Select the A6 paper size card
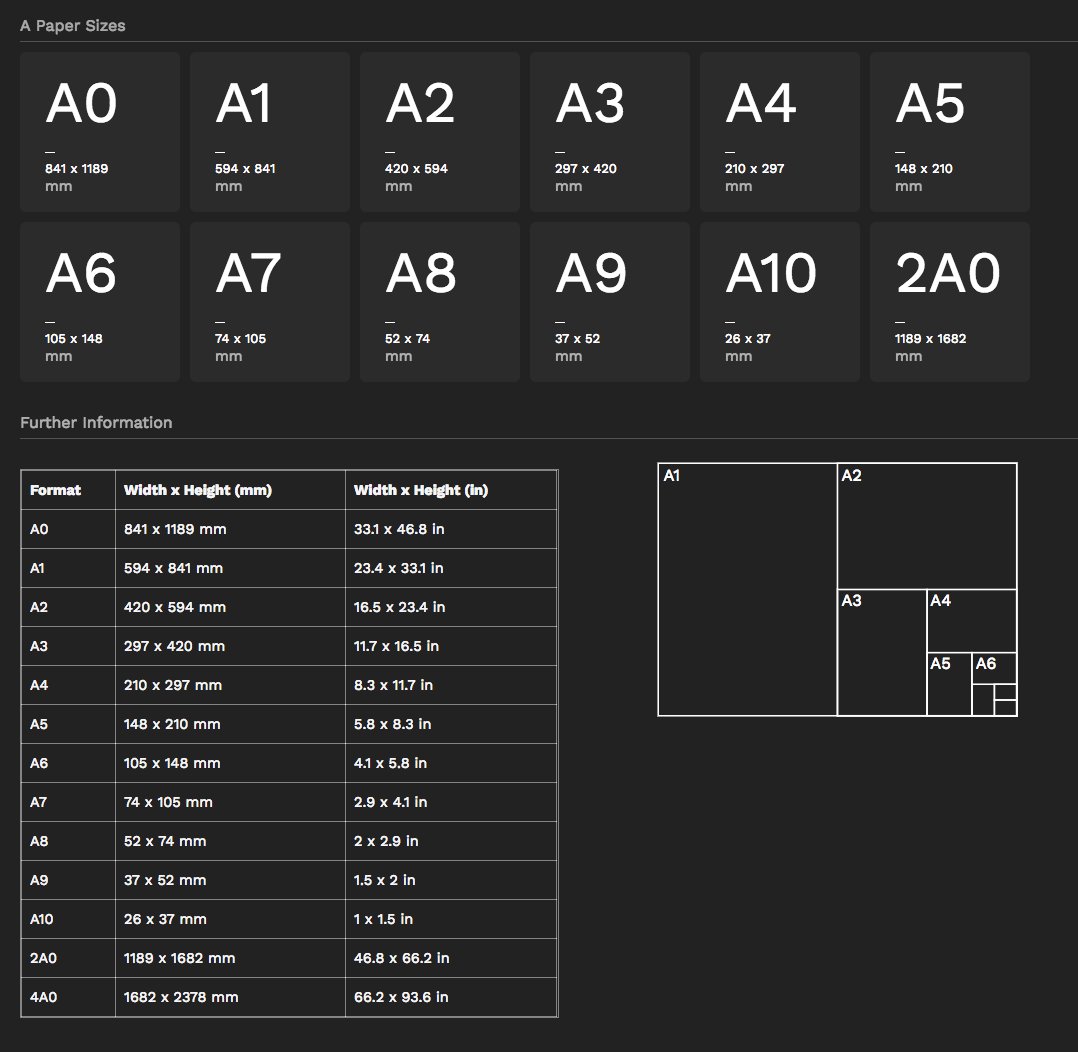This screenshot has height=1052, width=1078. 100,302
